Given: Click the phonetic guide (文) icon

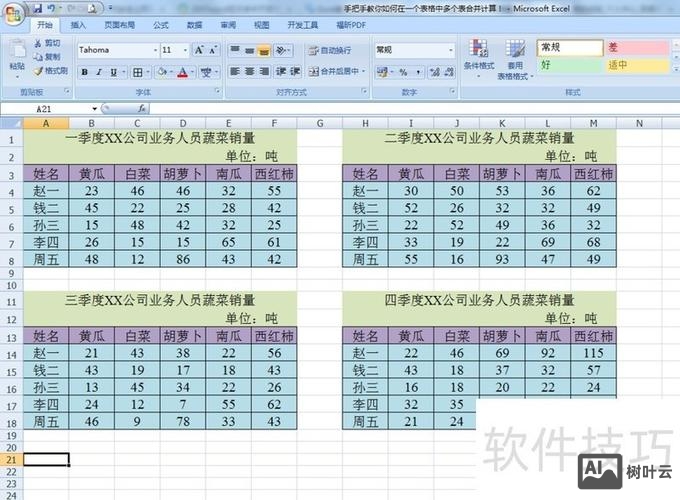Looking at the screenshot, I should click(x=206, y=72).
